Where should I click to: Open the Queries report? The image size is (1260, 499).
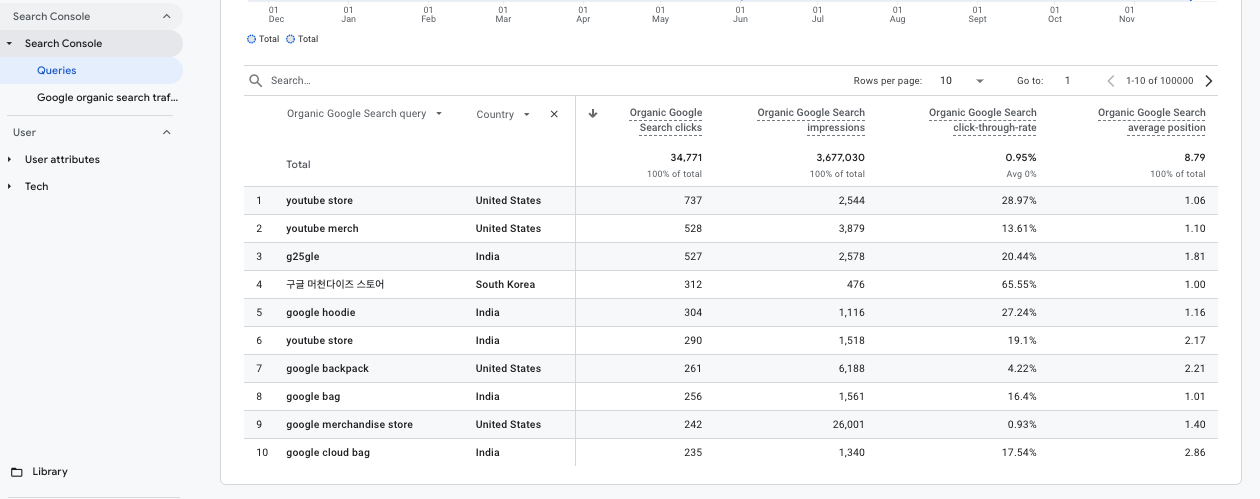tap(57, 71)
